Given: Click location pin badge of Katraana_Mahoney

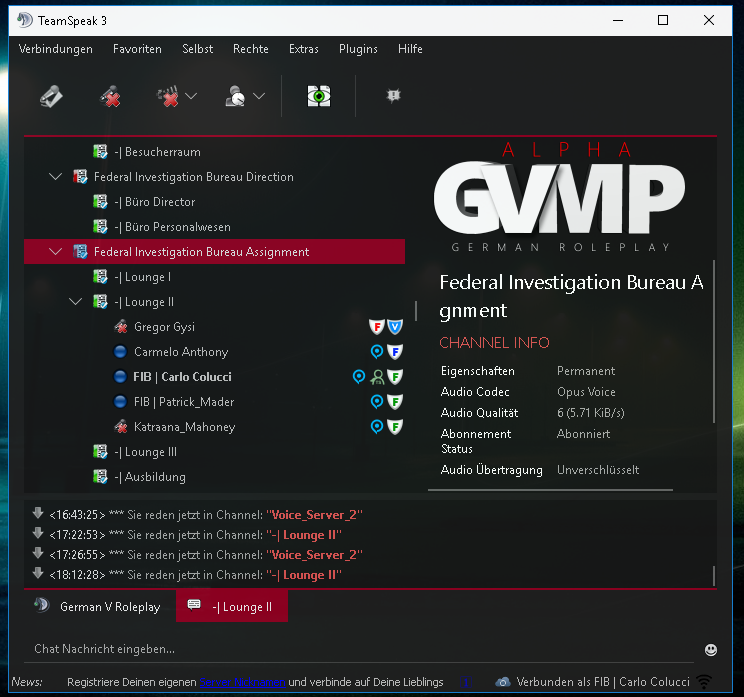Looking at the screenshot, I should point(377,427).
